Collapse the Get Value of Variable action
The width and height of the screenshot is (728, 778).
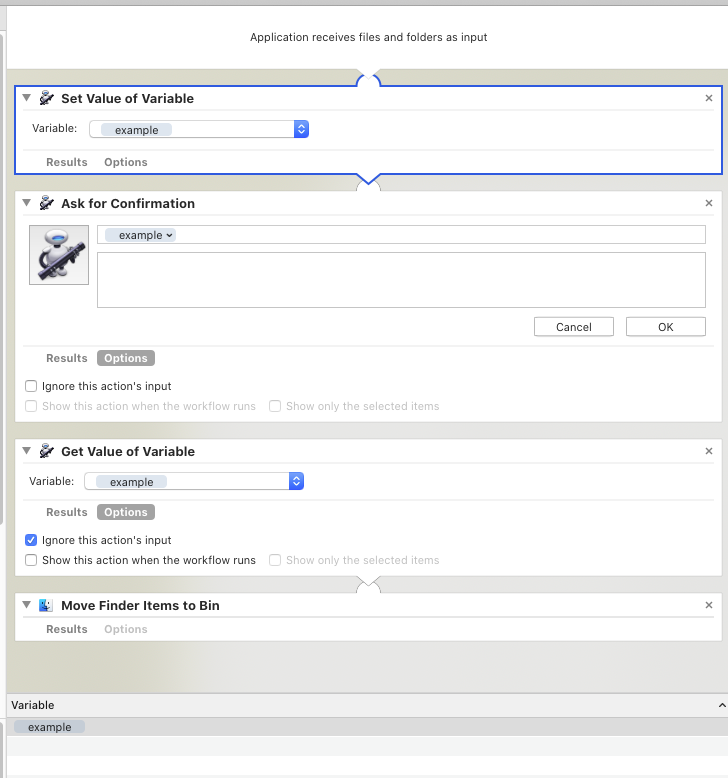[27, 451]
